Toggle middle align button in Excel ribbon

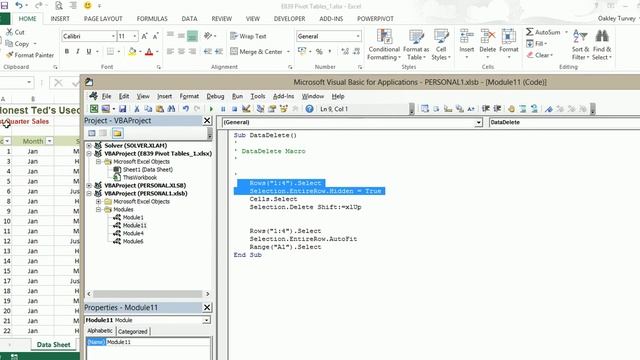pyautogui.click(x=181, y=36)
